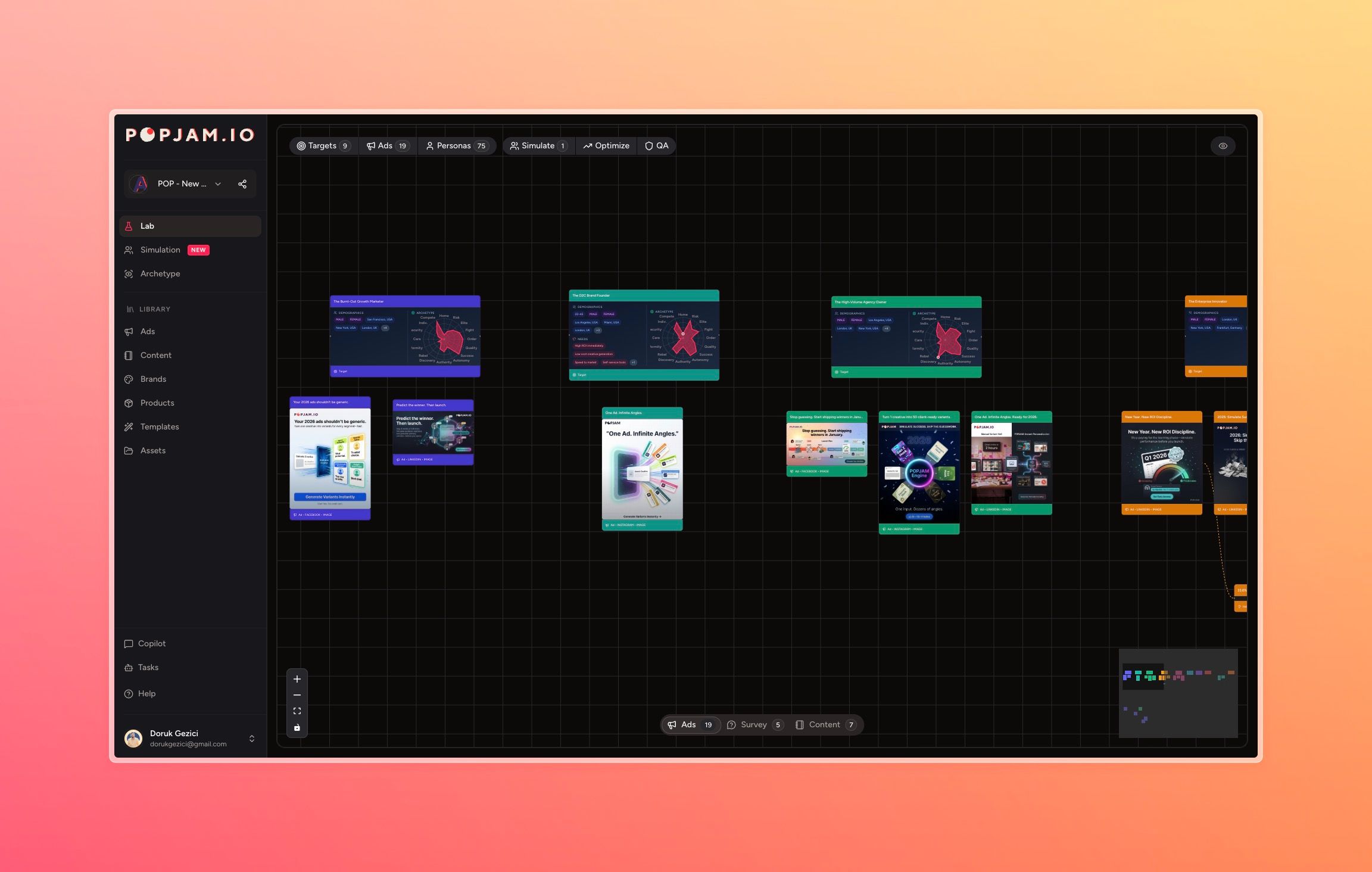Image resolution: width=1372 pixels, height=872 pixels.
Task: Click zoom out minus control
Action: click(x=297, y=695)
